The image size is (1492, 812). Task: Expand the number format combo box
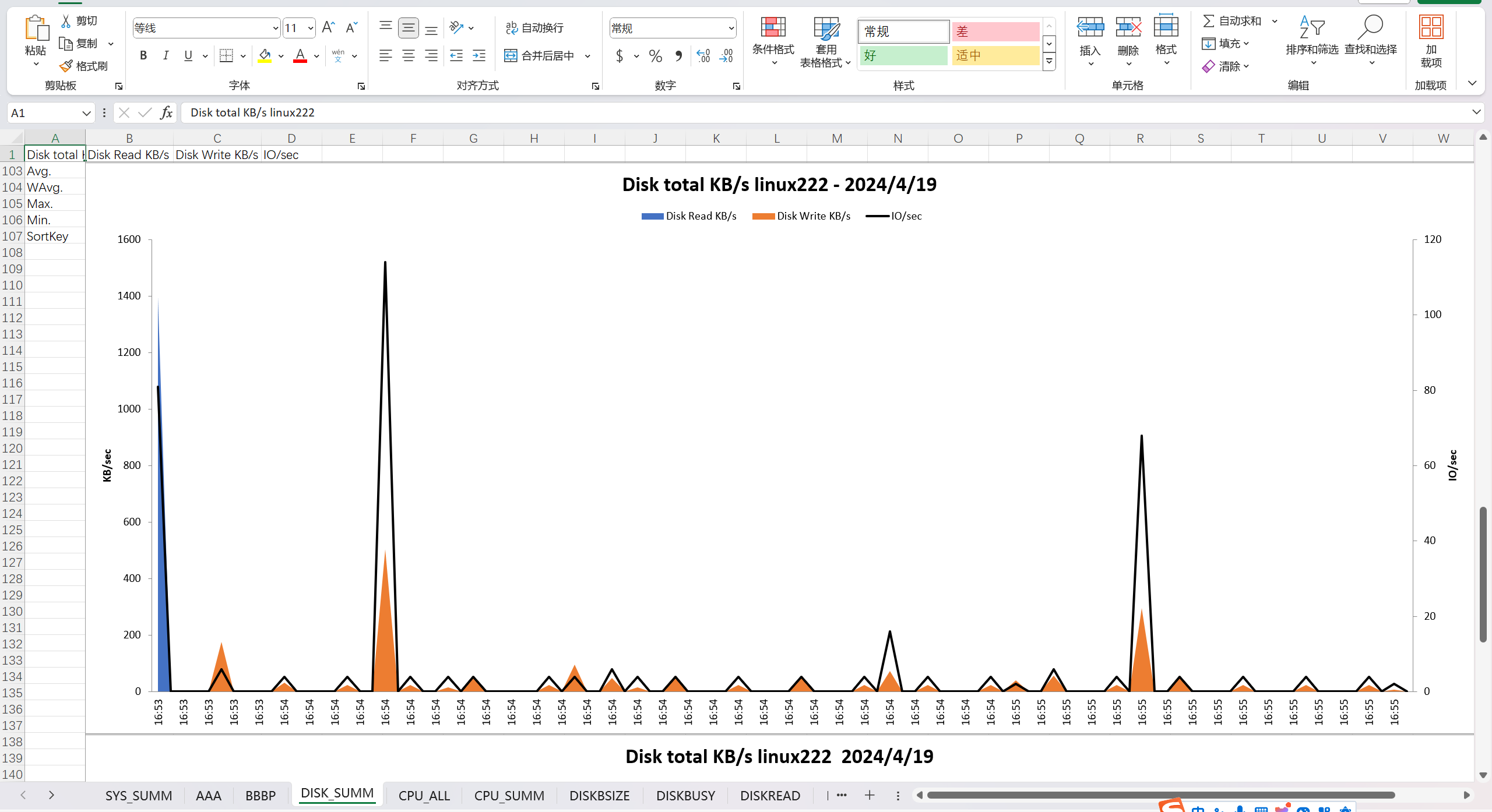tap(731, 28)
